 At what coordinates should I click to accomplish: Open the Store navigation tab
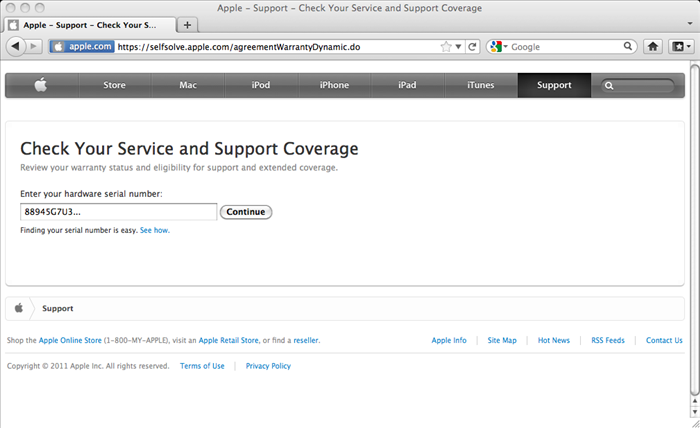coord(114,85)
